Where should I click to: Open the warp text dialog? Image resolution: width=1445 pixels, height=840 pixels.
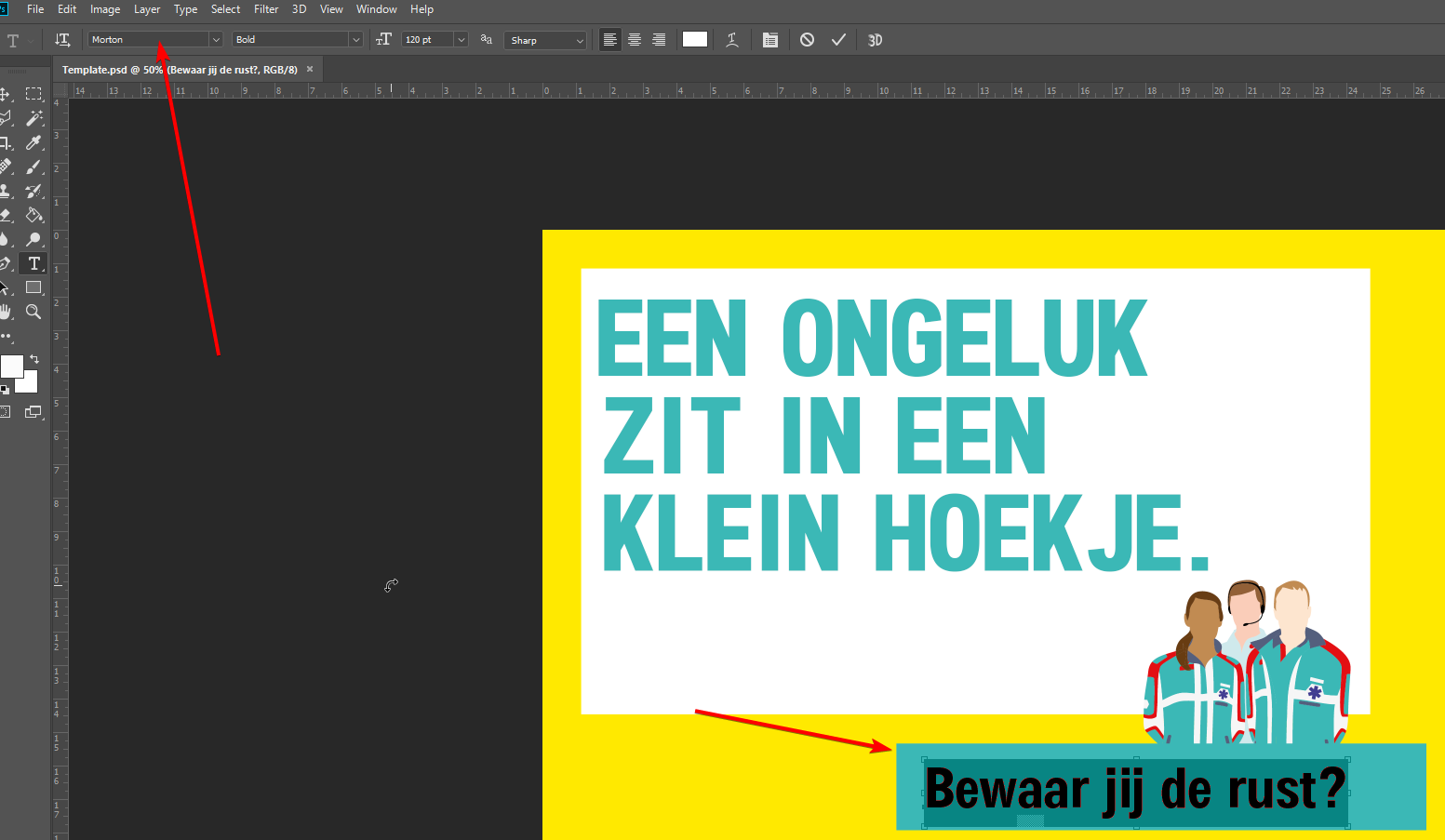tap(732, 40)
